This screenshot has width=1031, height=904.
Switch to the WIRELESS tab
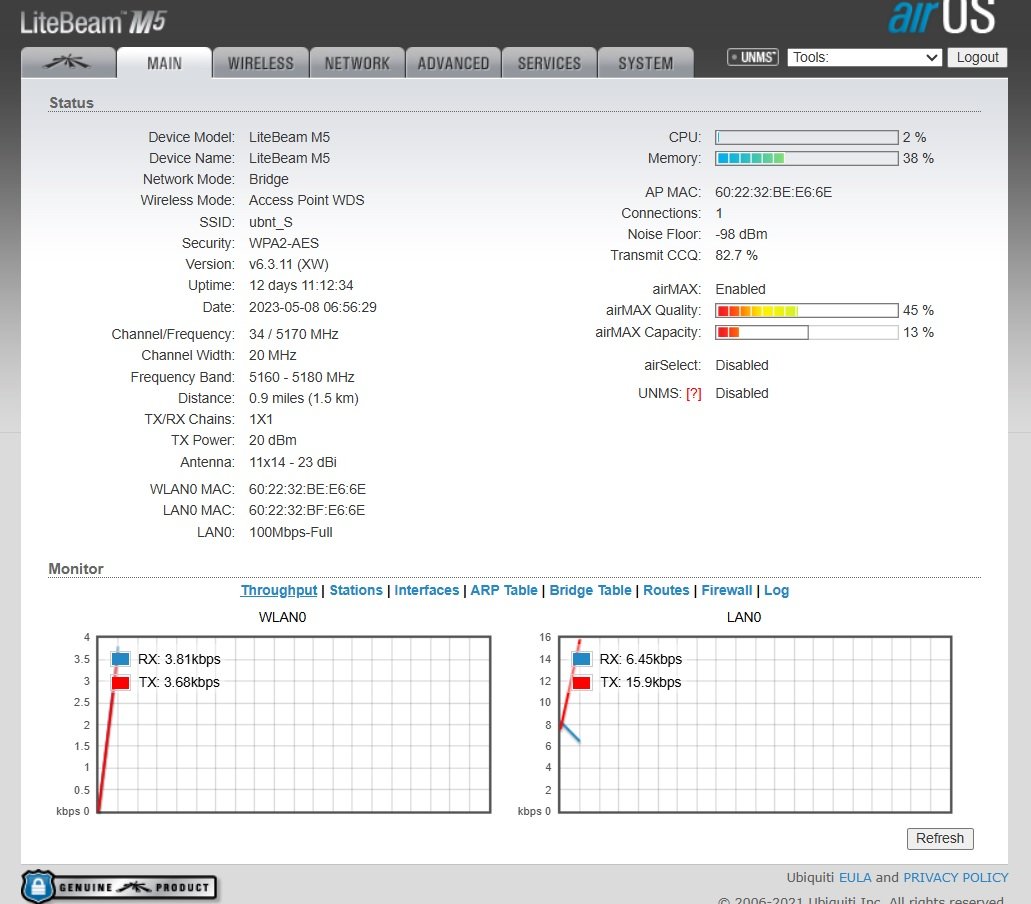(260, 63)
